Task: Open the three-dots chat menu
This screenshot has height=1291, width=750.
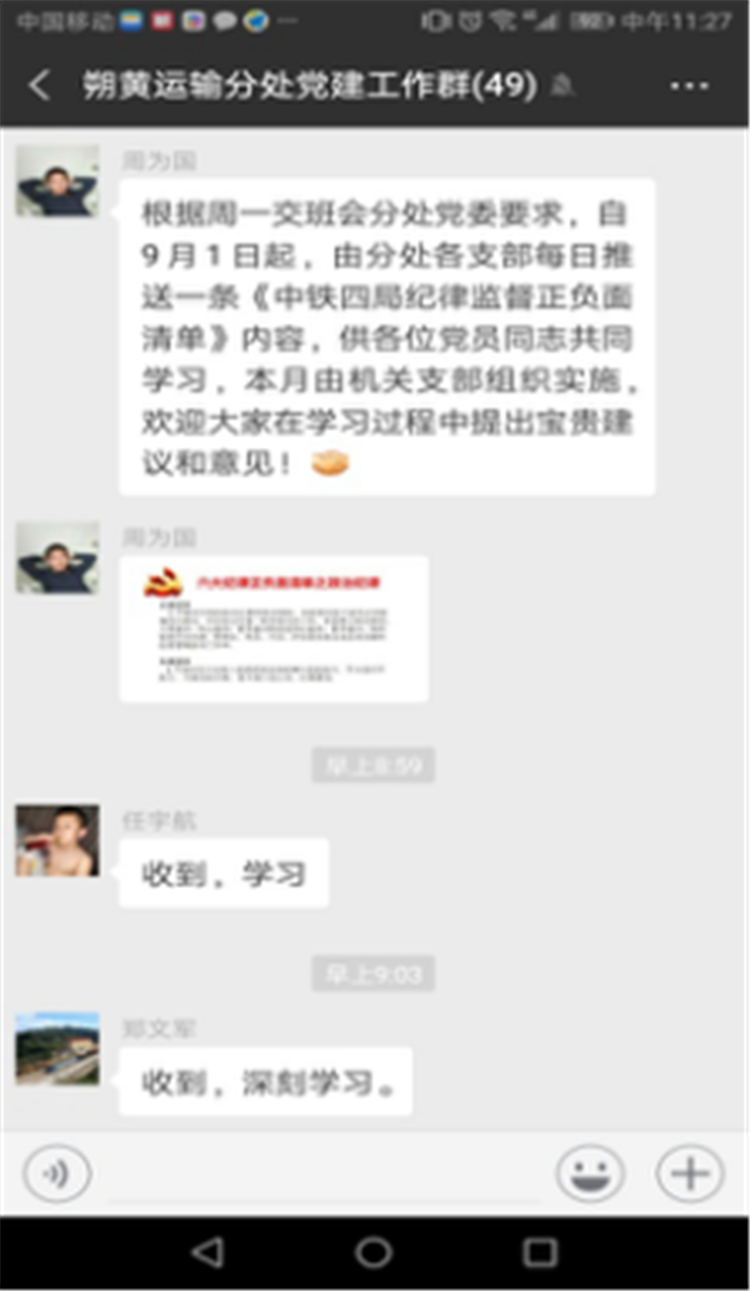Action: (689, 87)
